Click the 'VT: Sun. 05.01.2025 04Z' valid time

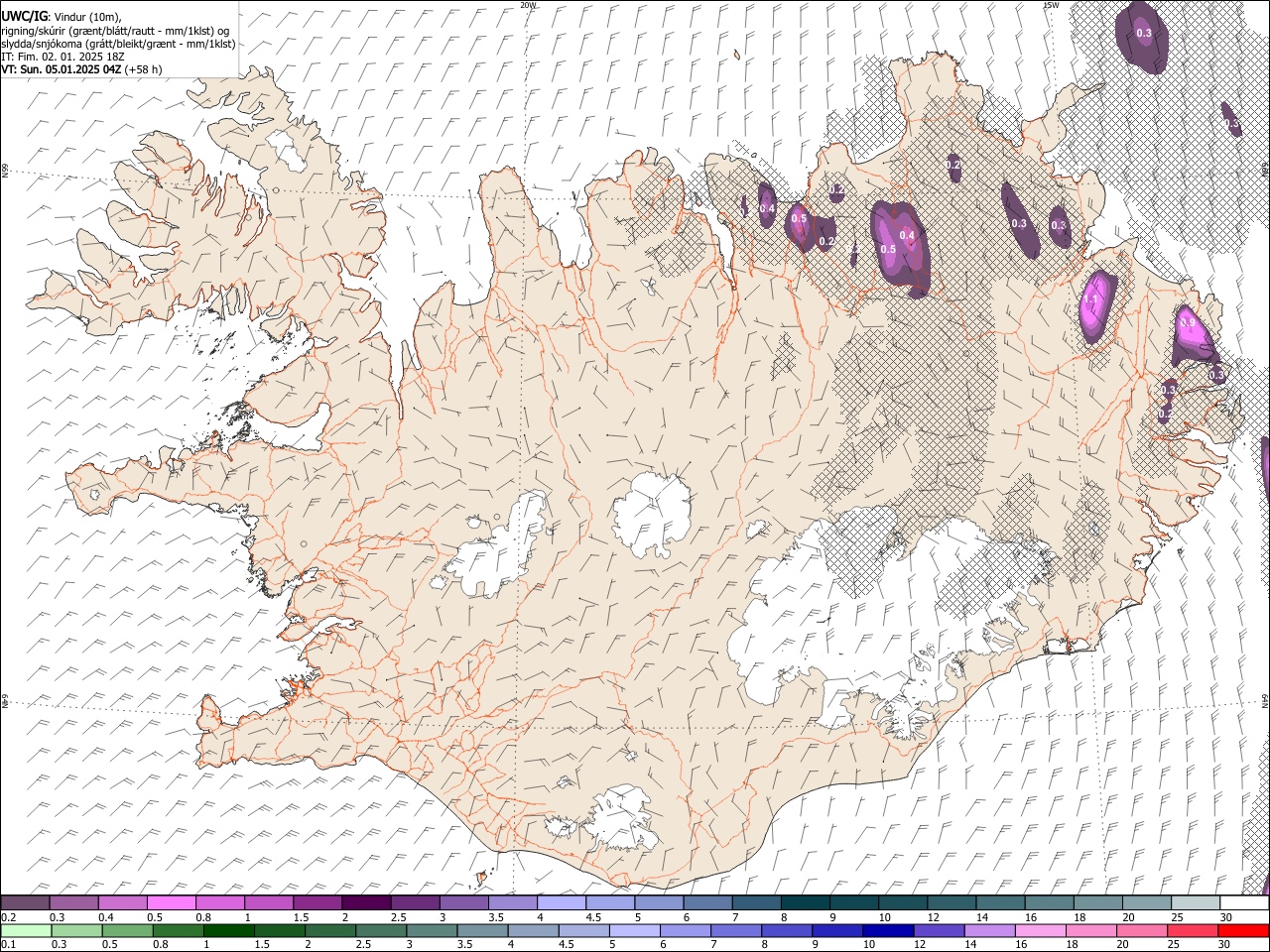tap(61, 69)
